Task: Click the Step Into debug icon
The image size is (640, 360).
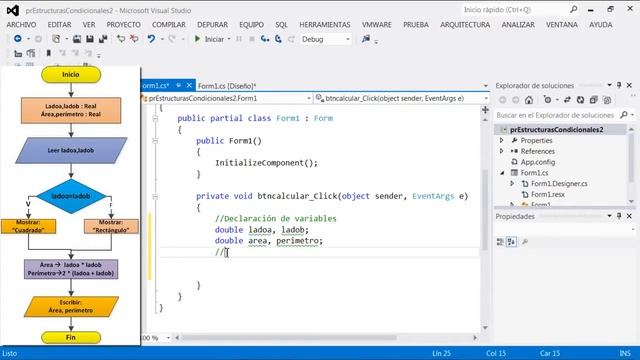Action: [x=265, y=39]
